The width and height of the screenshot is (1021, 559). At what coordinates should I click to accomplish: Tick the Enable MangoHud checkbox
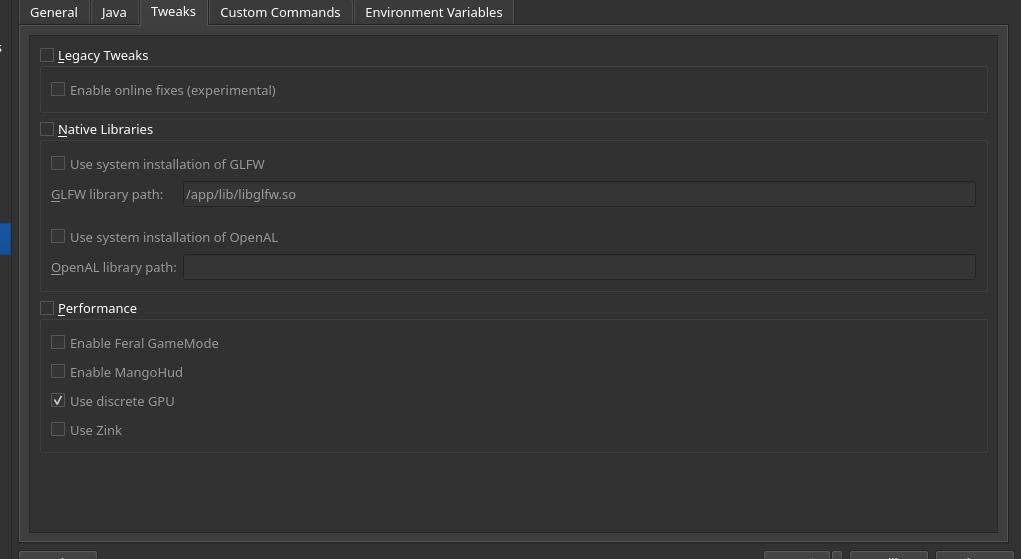(58, 371)
